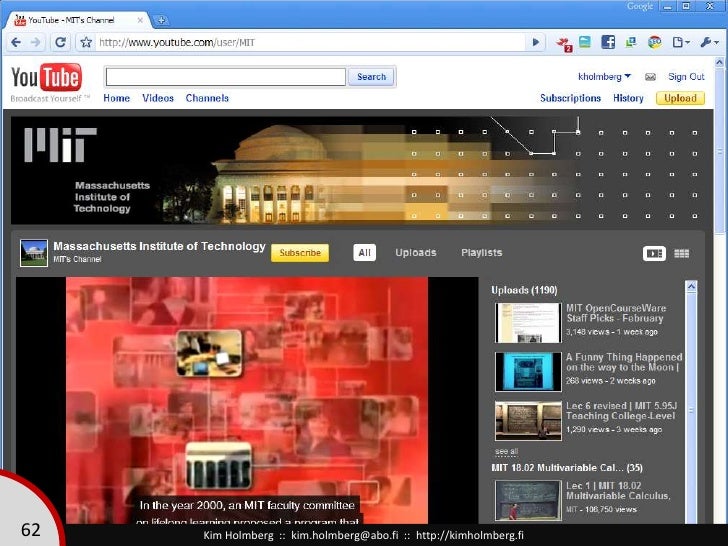This screenshot has height=546, width=728.
Task: Open the red extension icon with badge 2
Action: click(564, 44)
